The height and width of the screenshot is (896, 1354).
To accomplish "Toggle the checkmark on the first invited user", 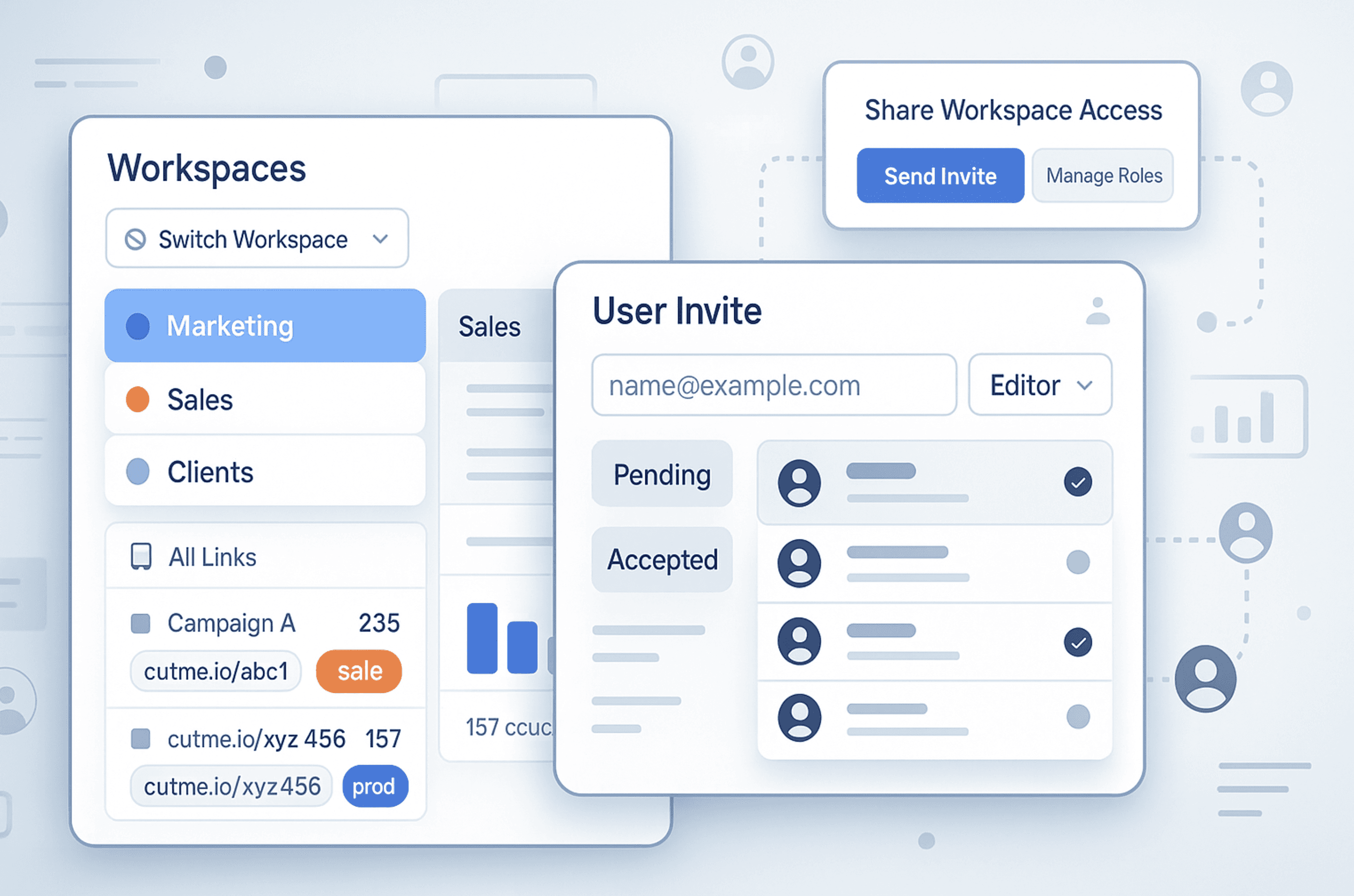I will pos(1078,482).
